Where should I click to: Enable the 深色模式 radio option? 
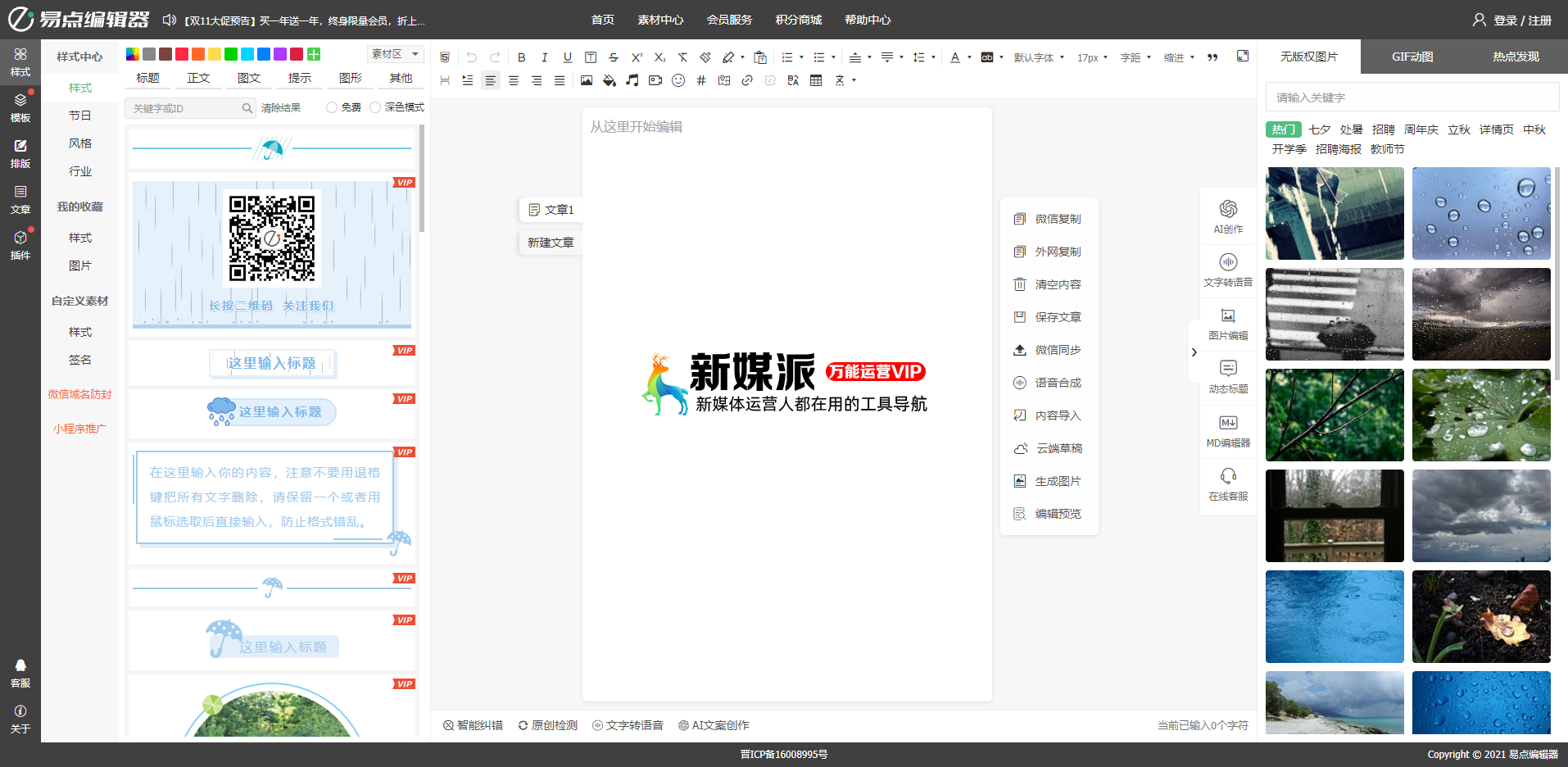(x=375, y=107)
